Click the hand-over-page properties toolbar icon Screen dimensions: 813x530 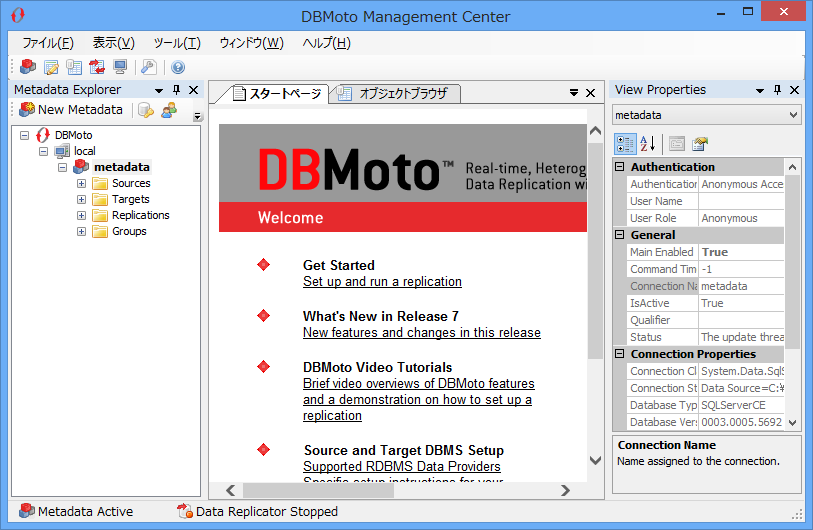click(700, 144)
